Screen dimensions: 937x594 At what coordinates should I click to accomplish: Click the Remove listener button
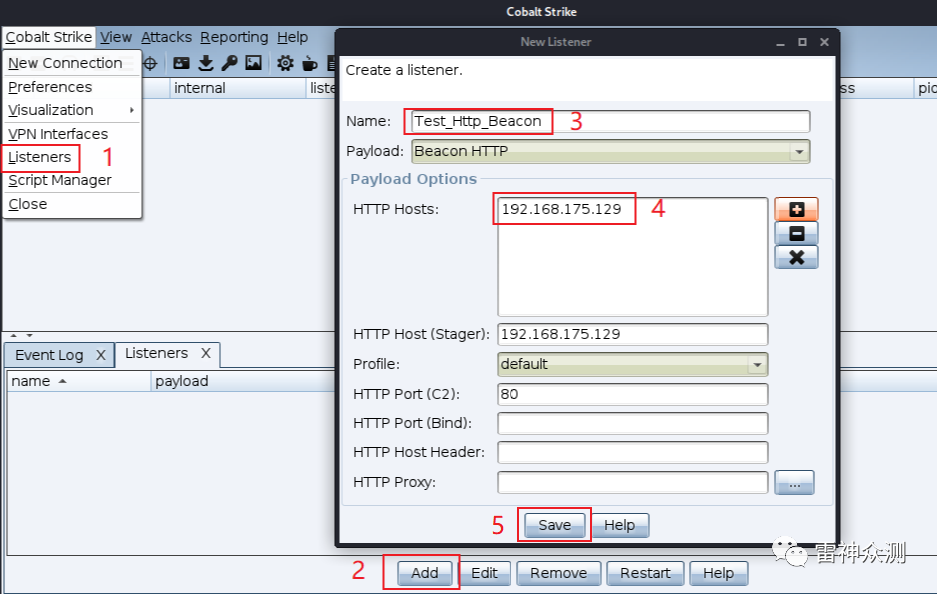pos(559,573)
